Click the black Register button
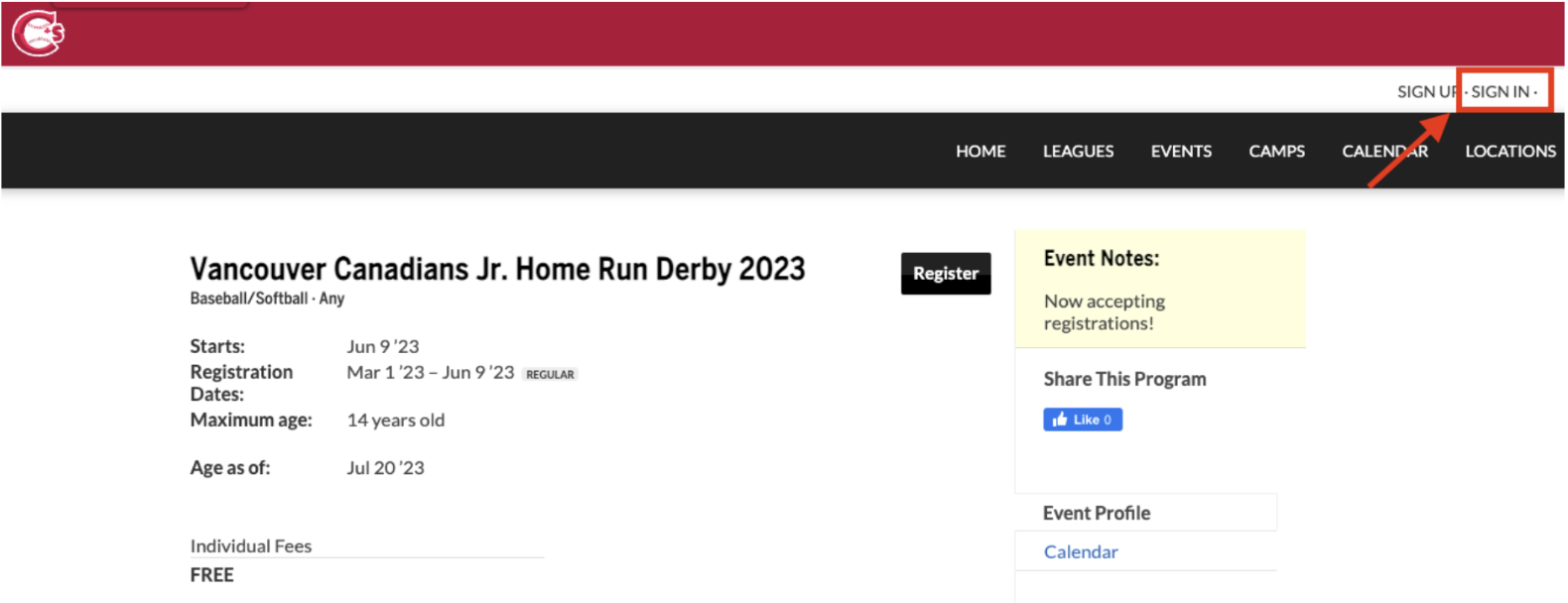 tap(946, 274)
